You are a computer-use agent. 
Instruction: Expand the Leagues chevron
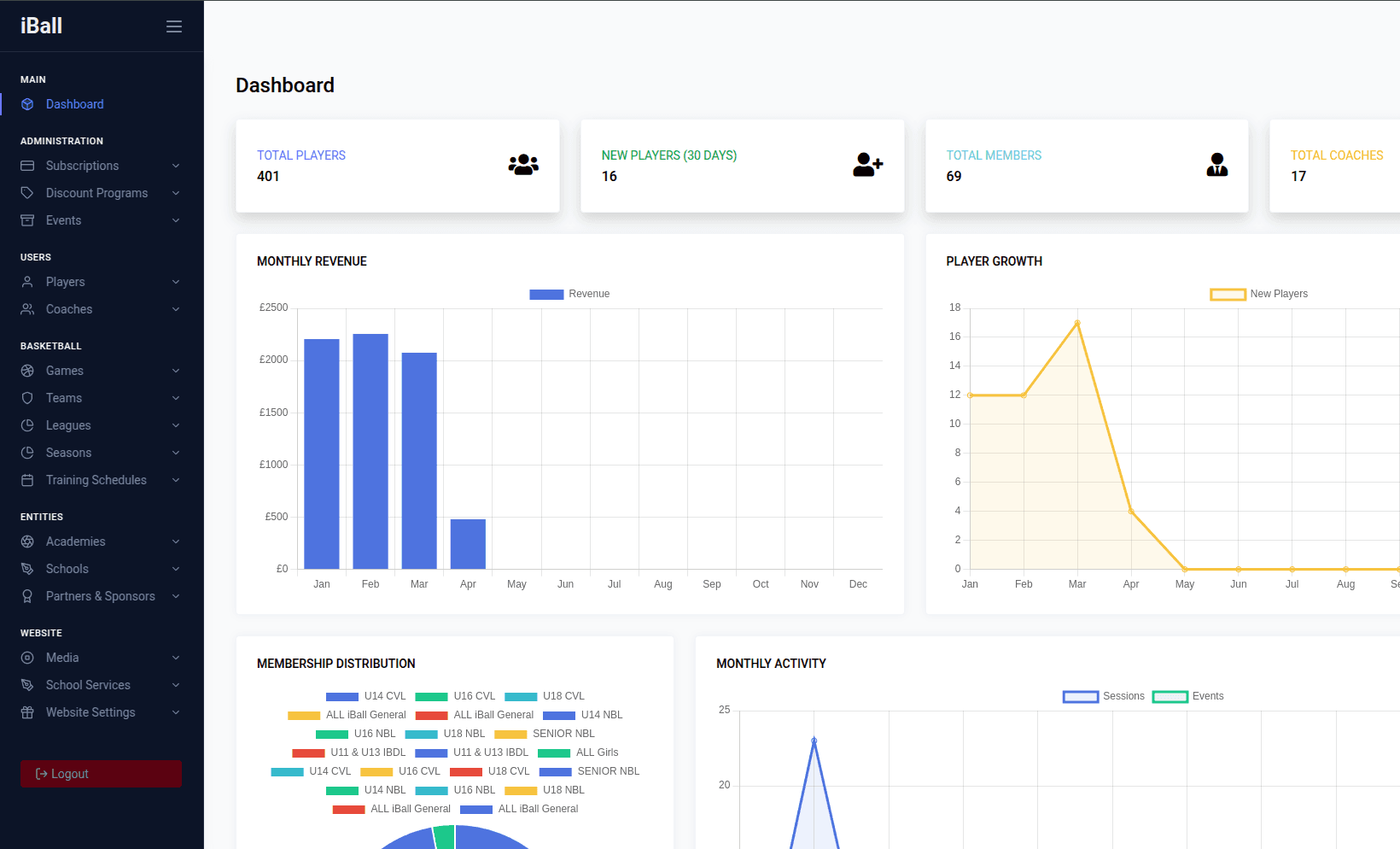[176, 425]
